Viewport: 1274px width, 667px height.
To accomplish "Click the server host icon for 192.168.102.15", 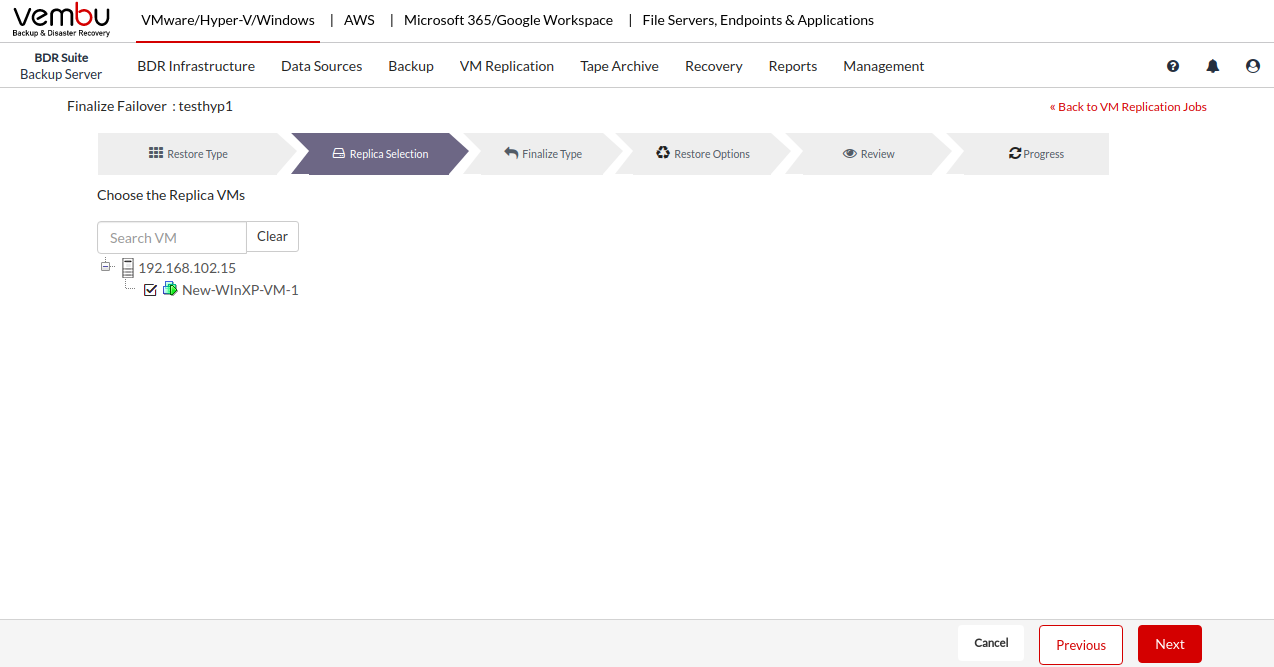I will coord(128,268).
